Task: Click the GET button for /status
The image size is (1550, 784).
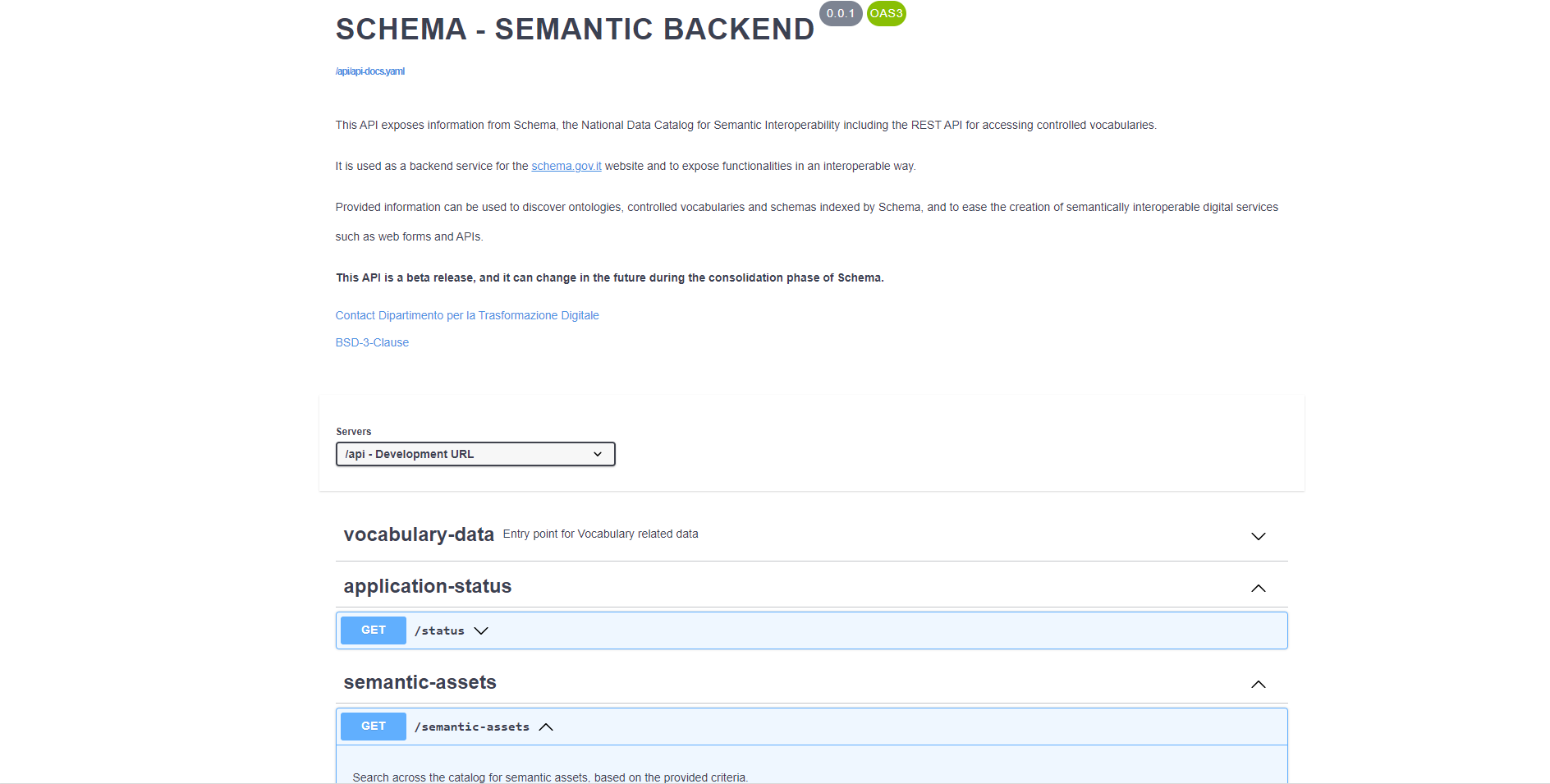Action: 374,630
